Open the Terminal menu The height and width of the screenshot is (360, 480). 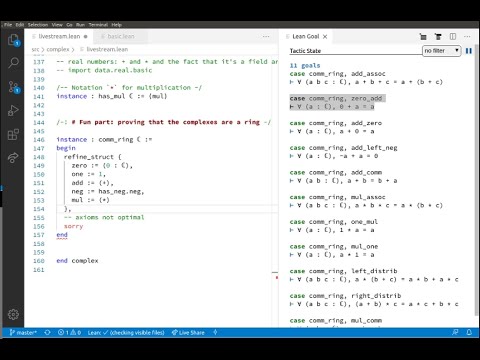point(98,25)
